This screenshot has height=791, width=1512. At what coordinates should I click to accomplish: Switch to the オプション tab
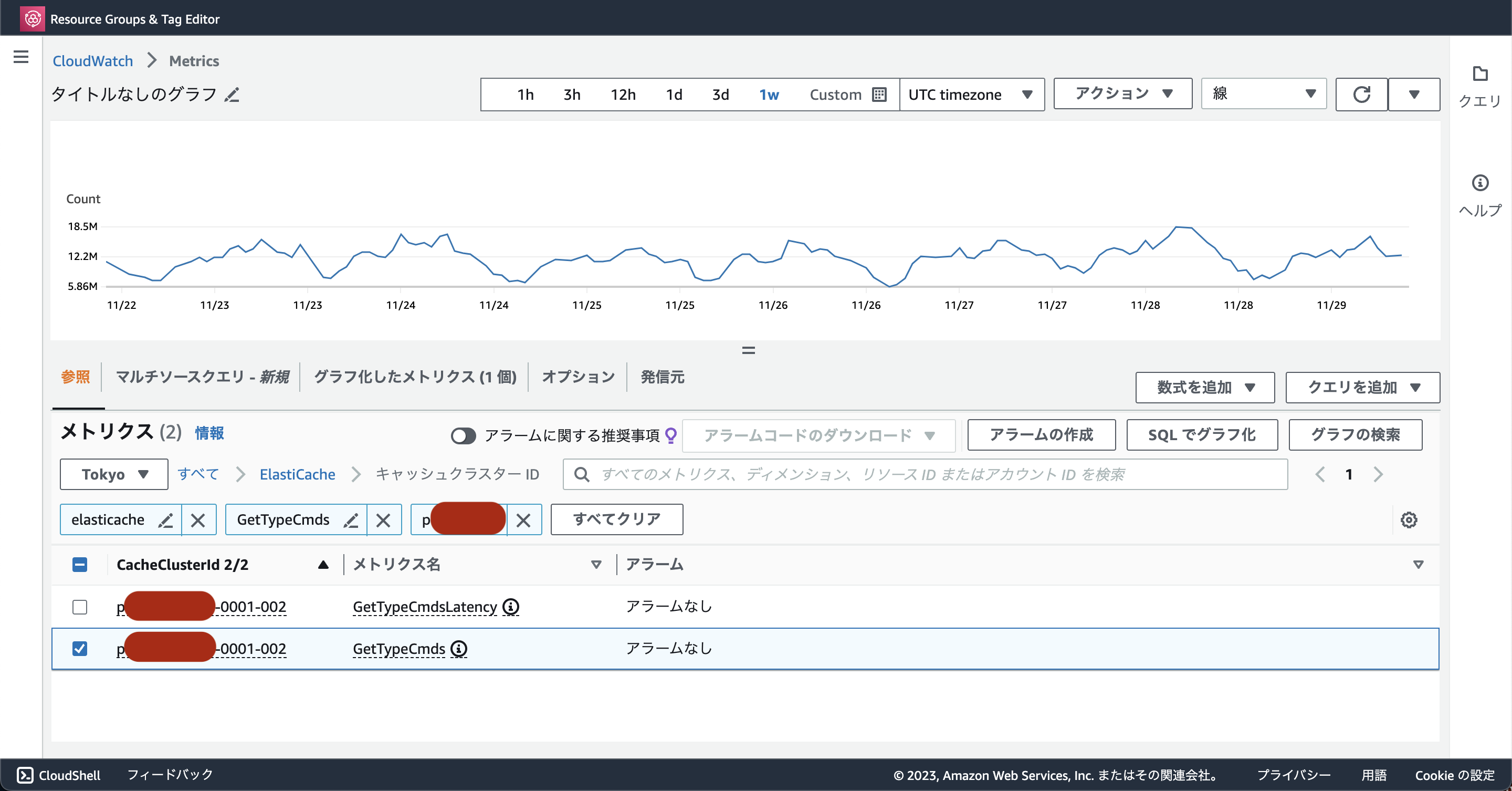577,377
